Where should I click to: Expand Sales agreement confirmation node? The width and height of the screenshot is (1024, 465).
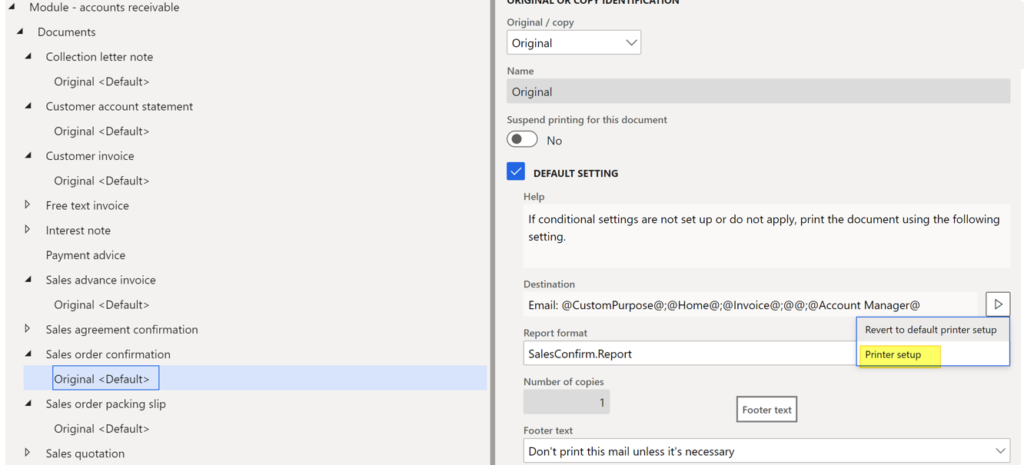28,329
